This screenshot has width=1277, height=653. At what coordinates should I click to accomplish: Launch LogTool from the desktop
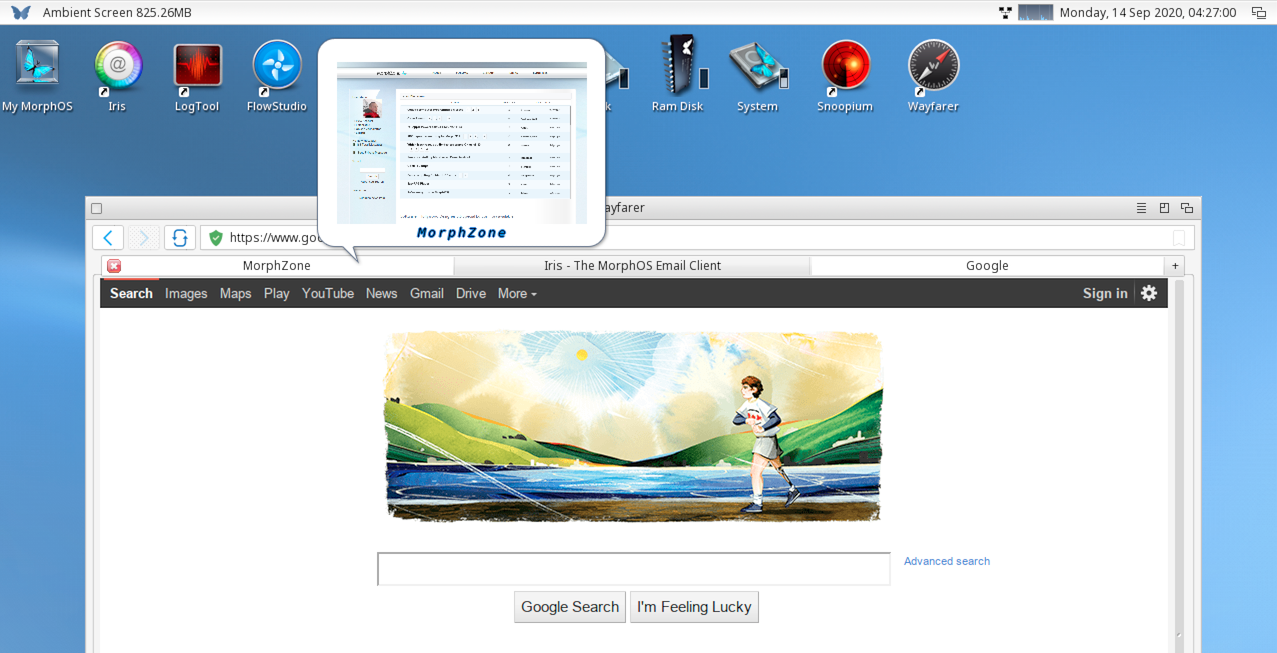[x=197, y=67]
